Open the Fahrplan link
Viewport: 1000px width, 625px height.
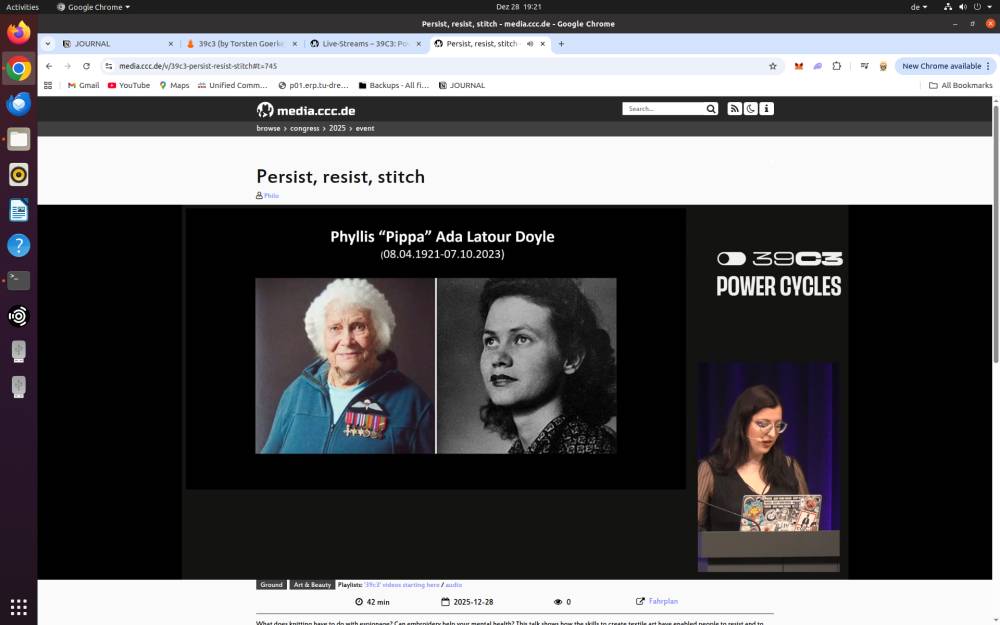[663, 602]
